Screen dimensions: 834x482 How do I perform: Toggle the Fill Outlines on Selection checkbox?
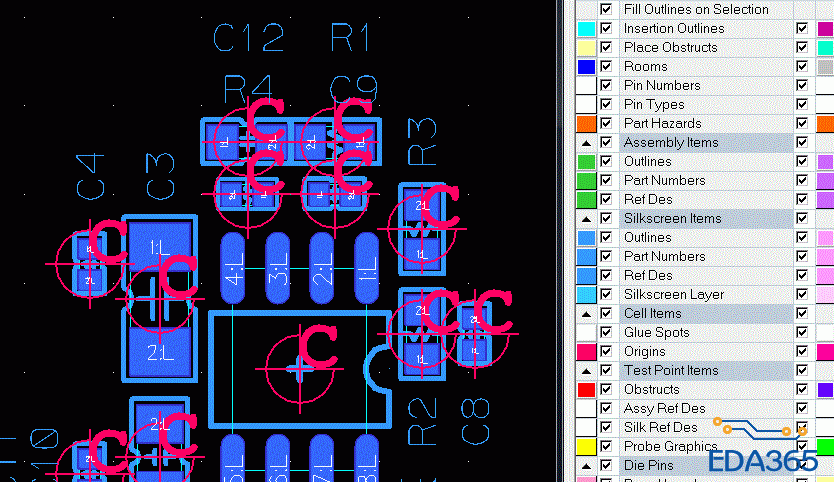click(x=606, y=9)
